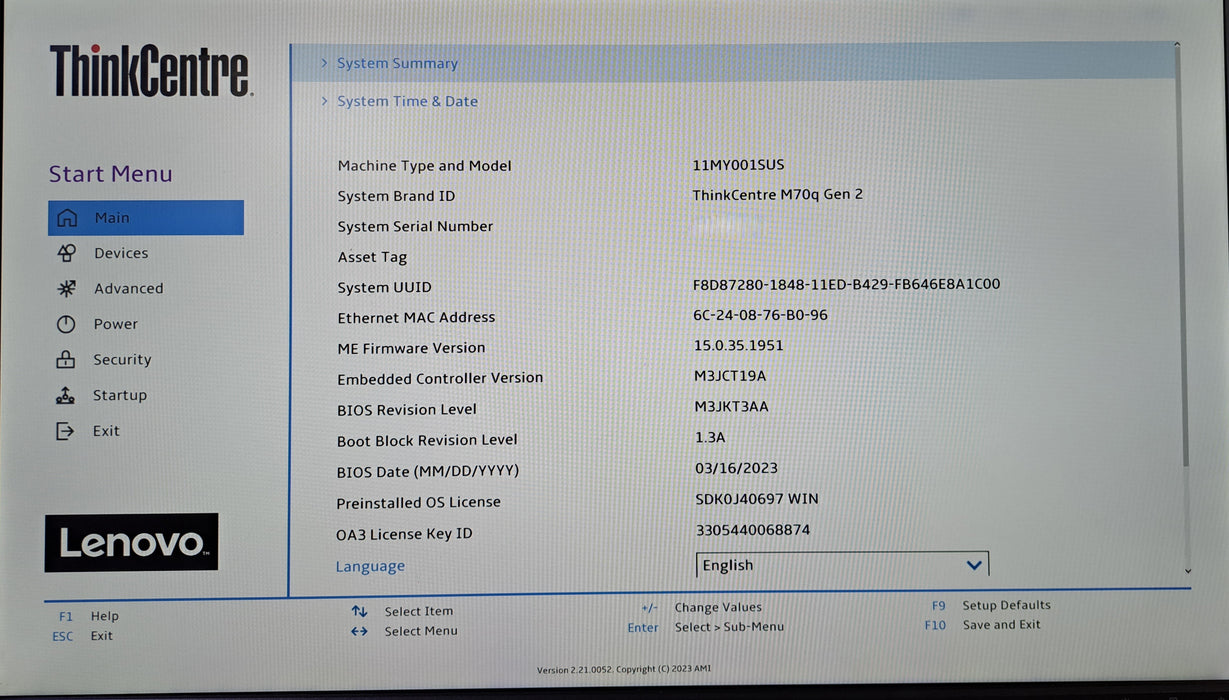Click the Power button icon
This screenshot has width=1229, height=700.
coord(66,324)
